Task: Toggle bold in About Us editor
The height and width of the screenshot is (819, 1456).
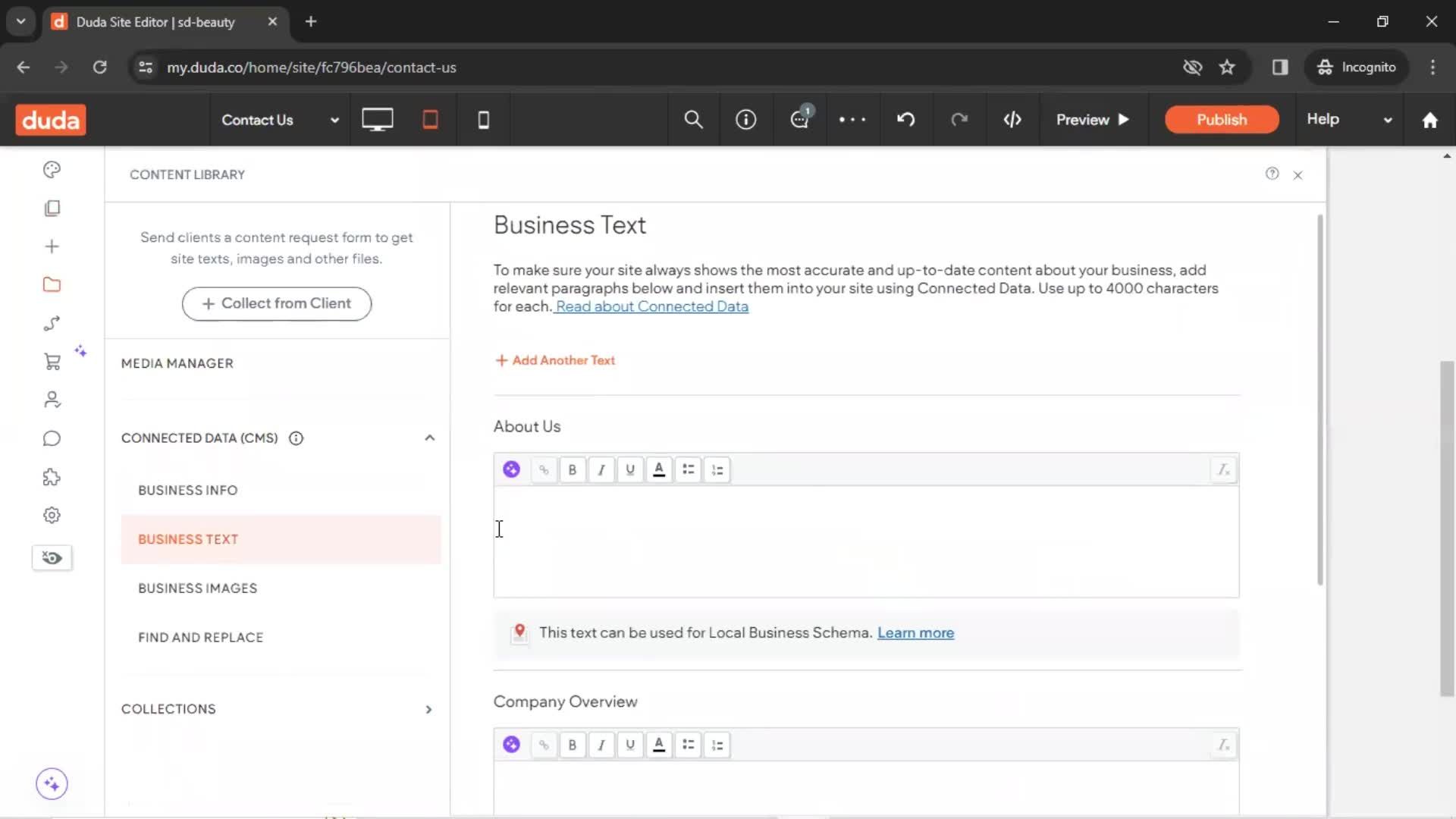Action: (573, 470)
